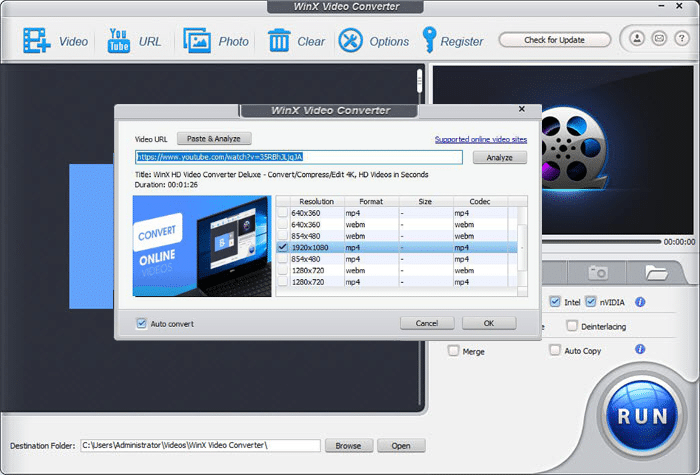The image size is (700, 475).
Task: Click the snapshot camera tab icon
Action: pyautogui.click(x=598, y=272)
